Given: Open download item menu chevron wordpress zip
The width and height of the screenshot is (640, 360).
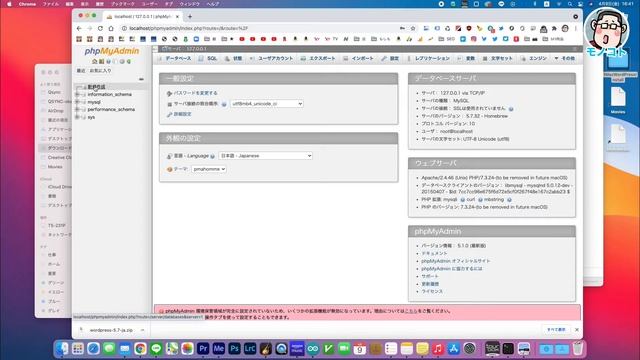Looking at the screenshot, I should tap(142, 330).
